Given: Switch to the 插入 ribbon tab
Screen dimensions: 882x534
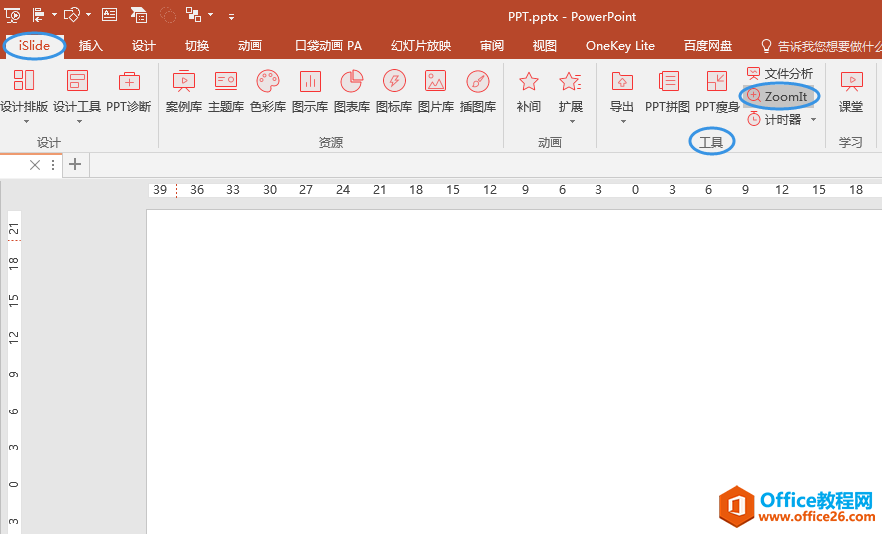Looking at the screenshot, I should 91,46.
